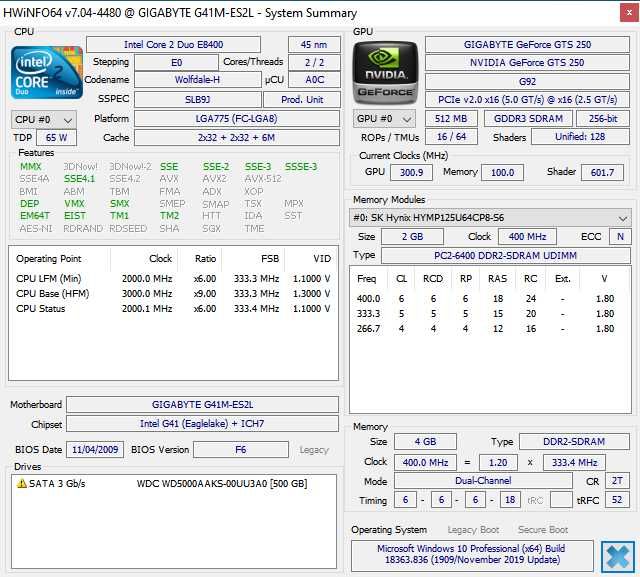Viewport: 640px width, 577px height.
Task: Click the PC2-6400 DDR2-SDRAM UDIMM type field
Action: (x=505, y=256)
